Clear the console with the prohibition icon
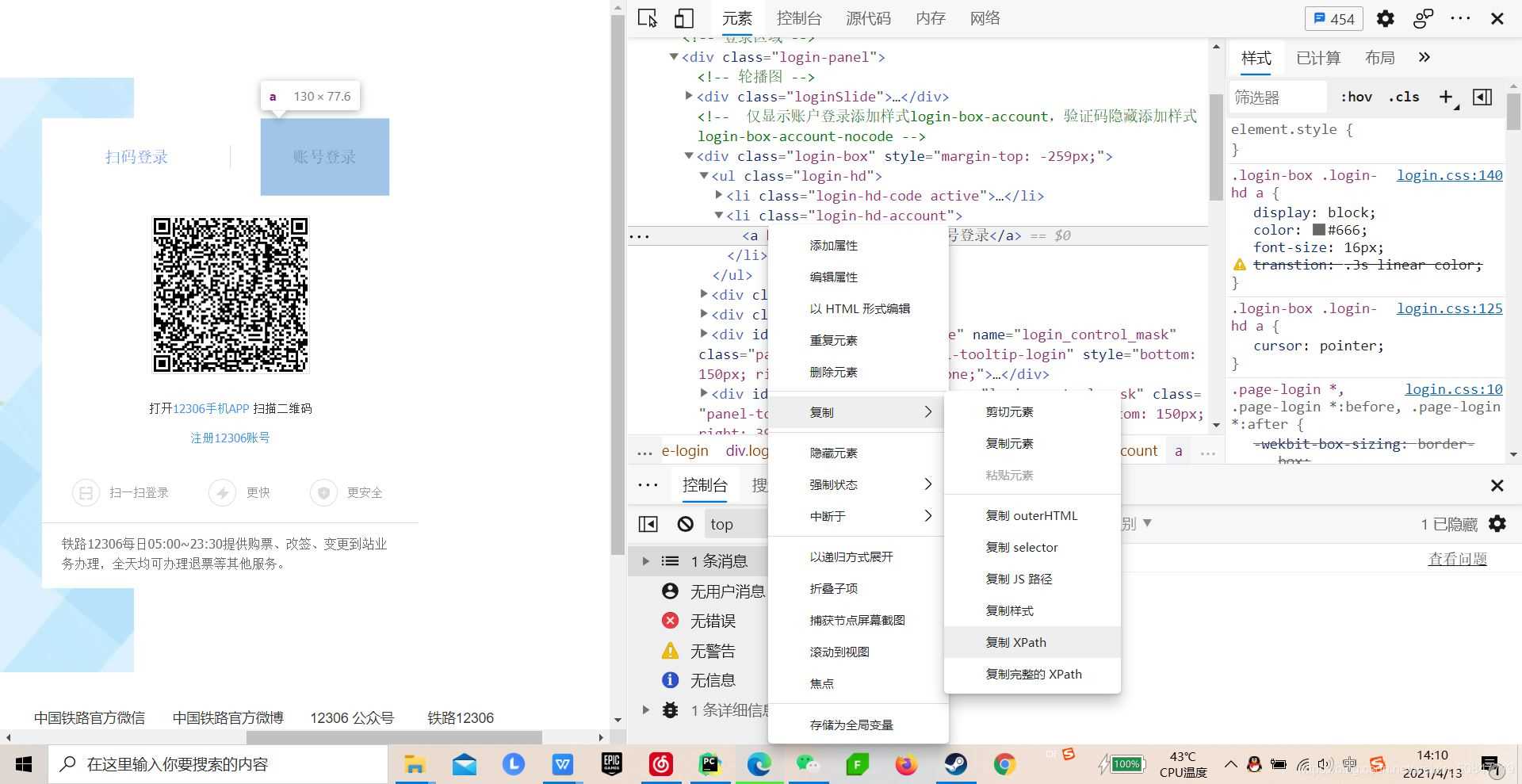 click(683, 523)
